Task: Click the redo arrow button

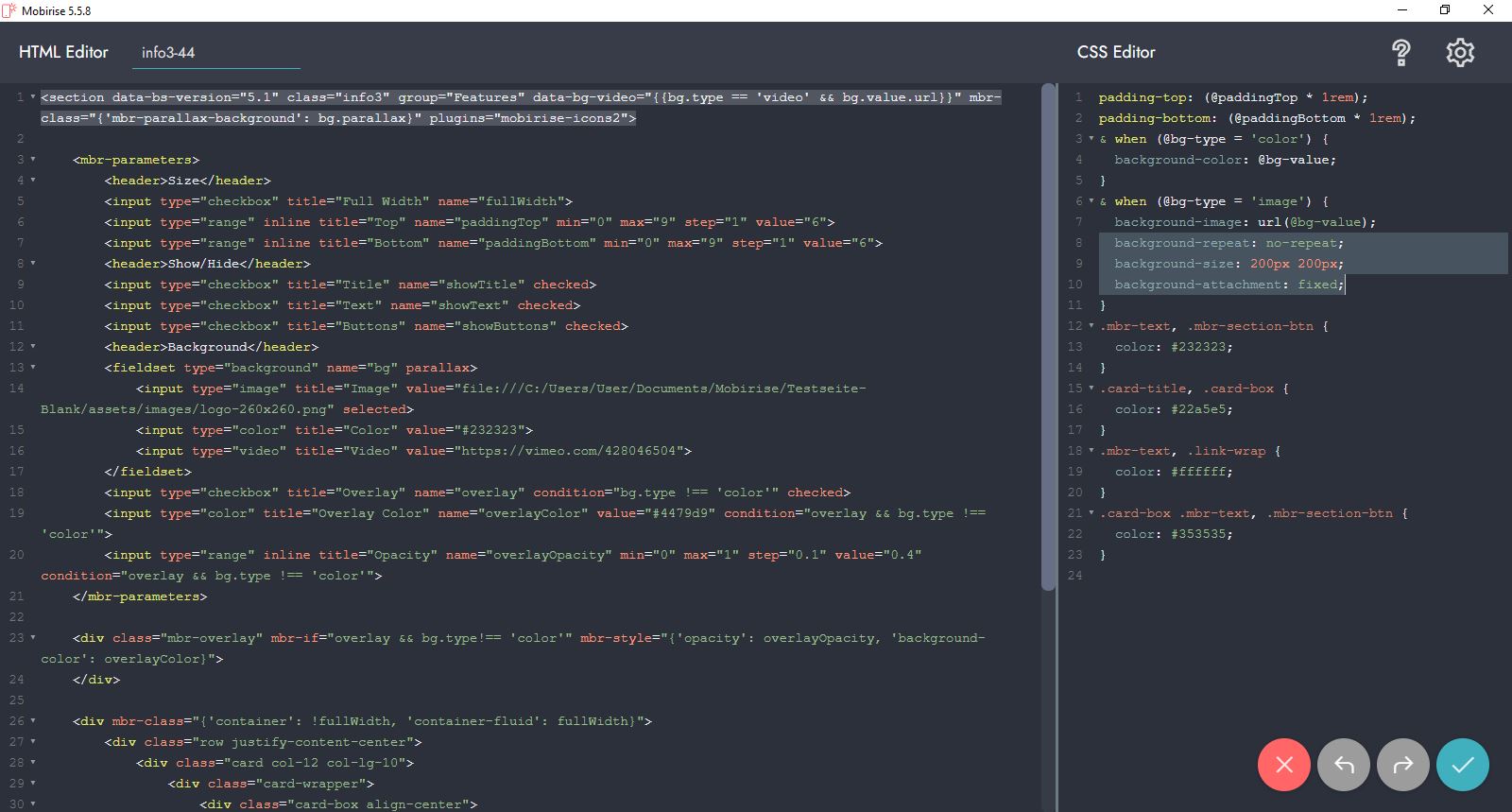Action: point(1403,765)
